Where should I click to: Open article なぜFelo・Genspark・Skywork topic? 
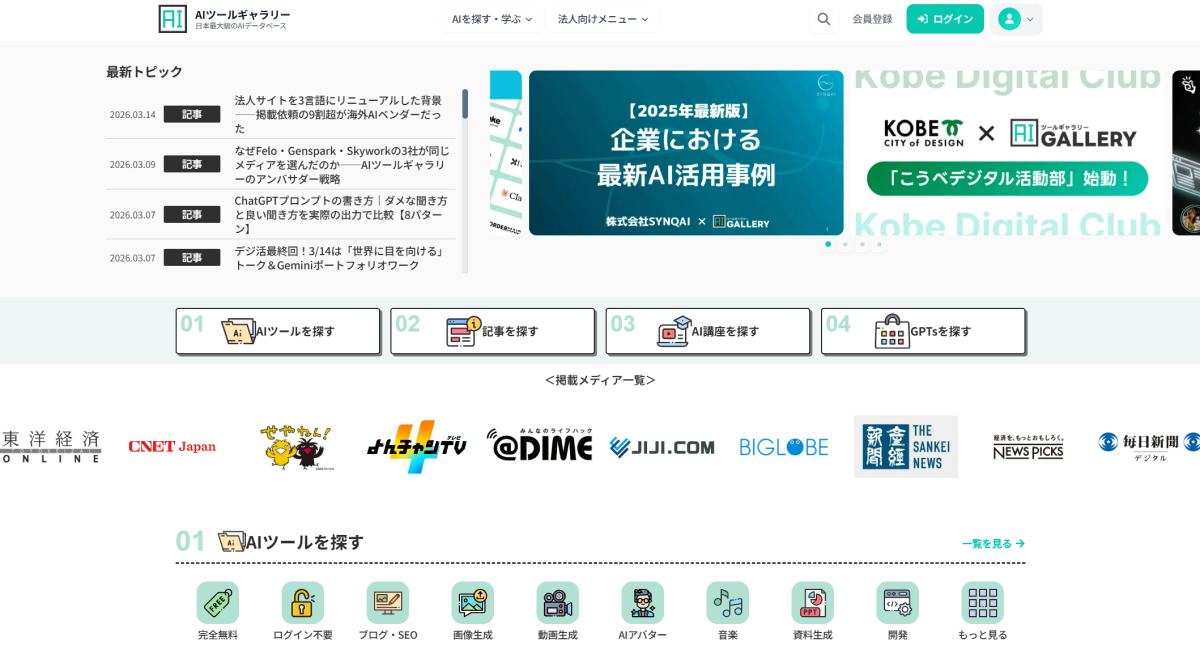tap(343, 164)
